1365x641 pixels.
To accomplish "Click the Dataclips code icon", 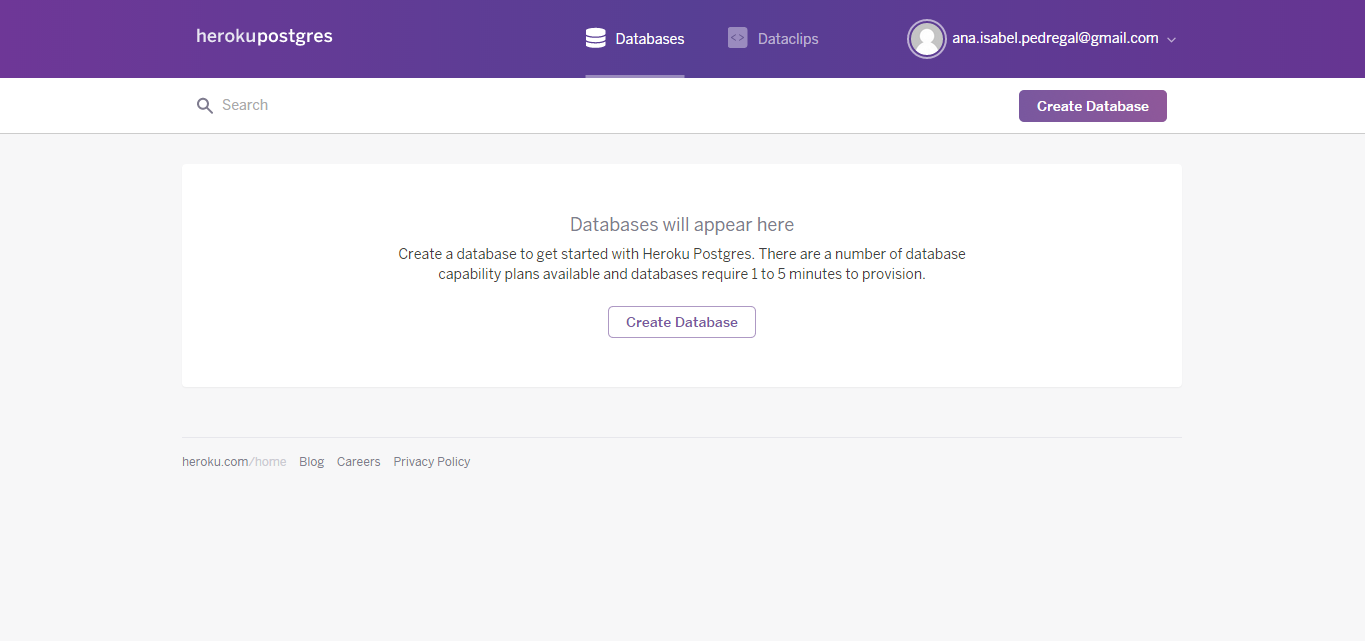I will pos(738,38).
